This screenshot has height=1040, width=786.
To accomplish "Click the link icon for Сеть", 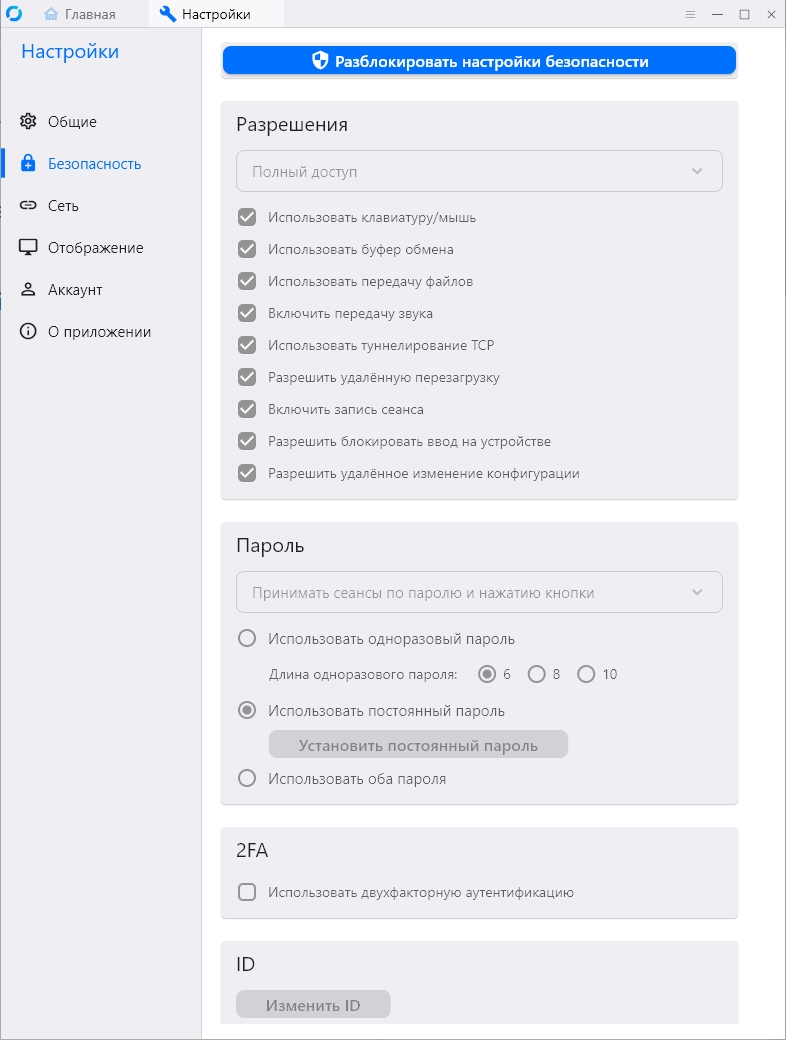I will (28, 206).
